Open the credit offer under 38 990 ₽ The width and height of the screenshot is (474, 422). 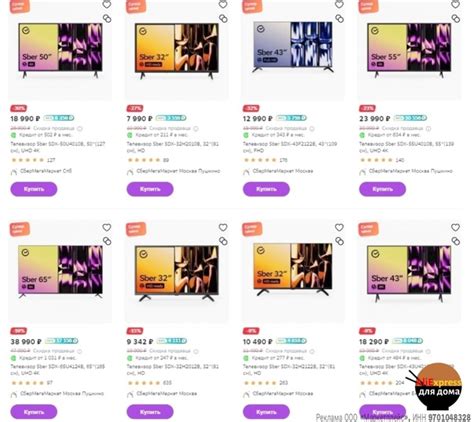coord(42,358)
